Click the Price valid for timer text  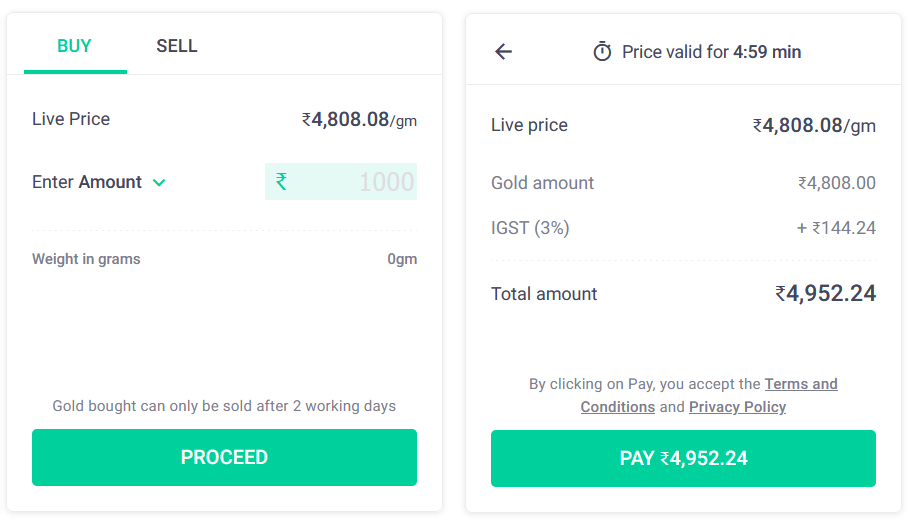tap(711, 52)
